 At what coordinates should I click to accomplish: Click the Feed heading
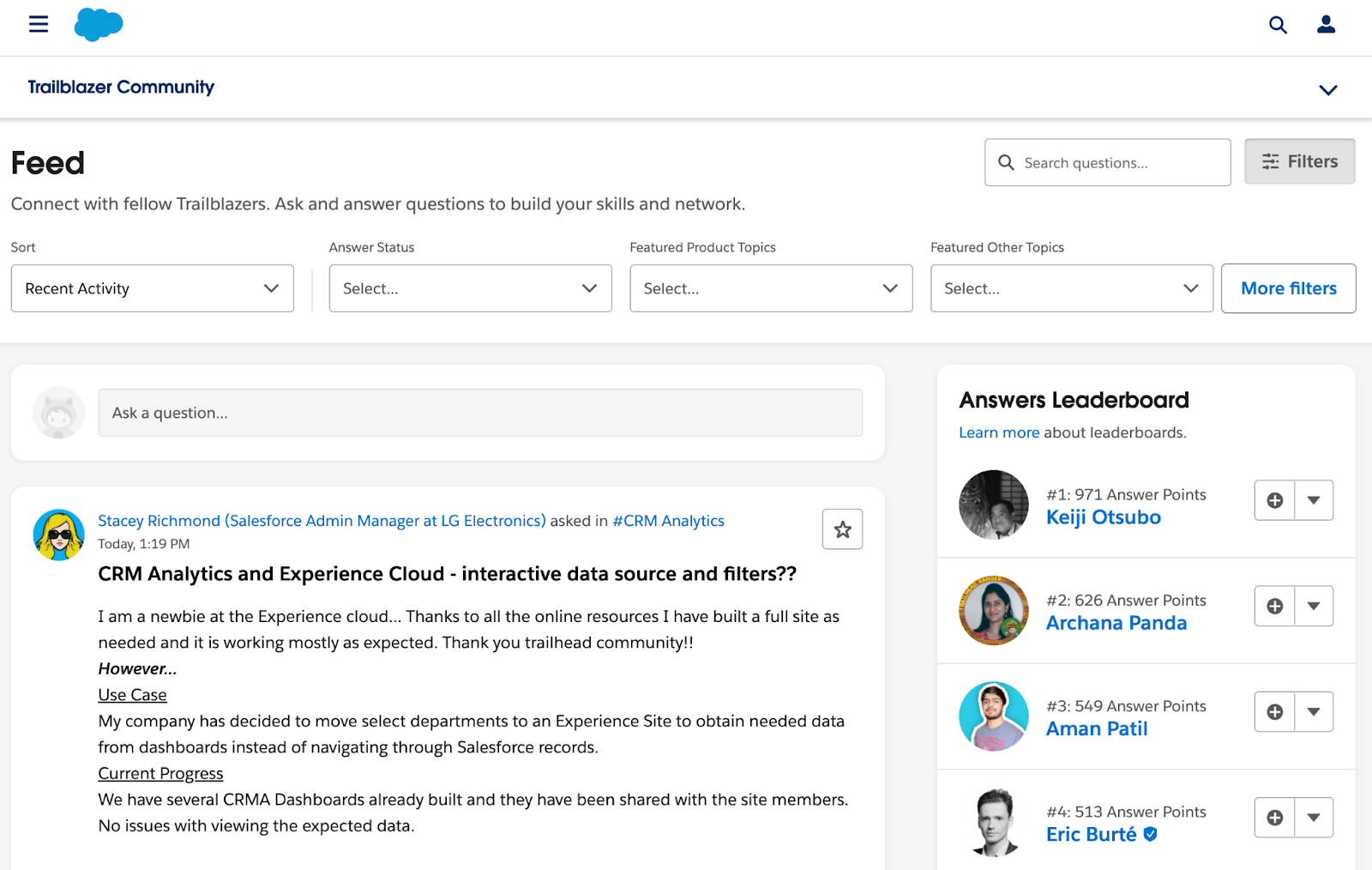click(x=48, y=163)
